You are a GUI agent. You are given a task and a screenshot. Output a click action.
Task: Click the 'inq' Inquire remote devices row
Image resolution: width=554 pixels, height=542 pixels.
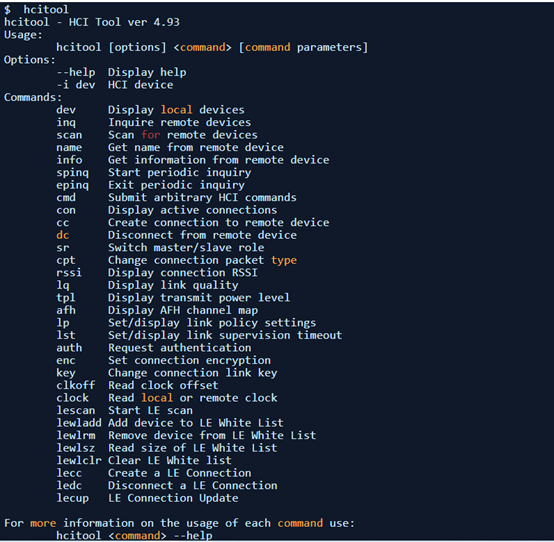click(154, 123)
